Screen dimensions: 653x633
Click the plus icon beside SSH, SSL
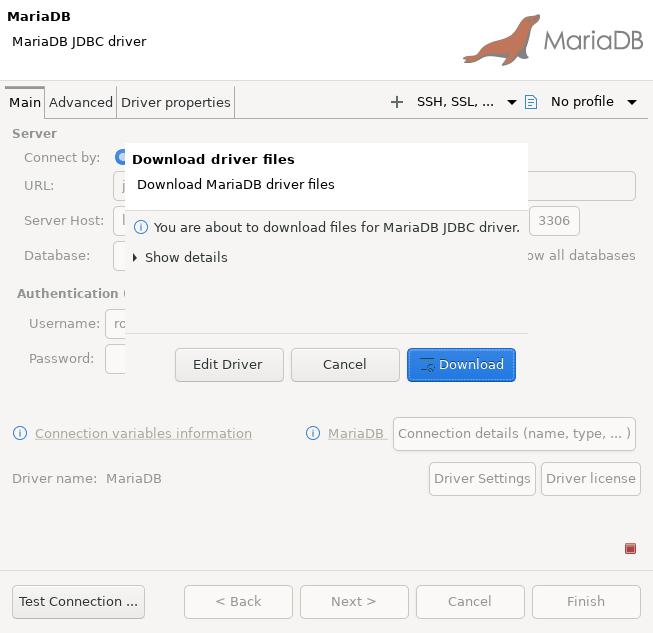(x=397, y=102)
